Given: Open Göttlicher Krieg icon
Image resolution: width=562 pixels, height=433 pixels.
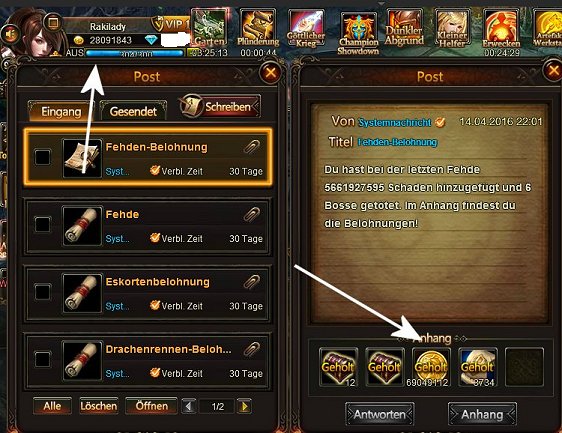Looking at the screenshot, I should [306, 29].
